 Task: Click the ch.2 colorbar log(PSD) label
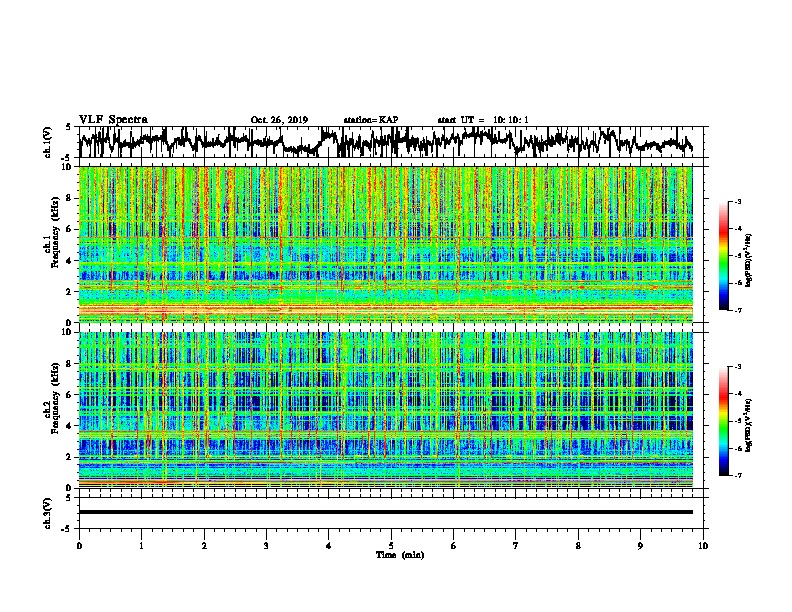748,424
